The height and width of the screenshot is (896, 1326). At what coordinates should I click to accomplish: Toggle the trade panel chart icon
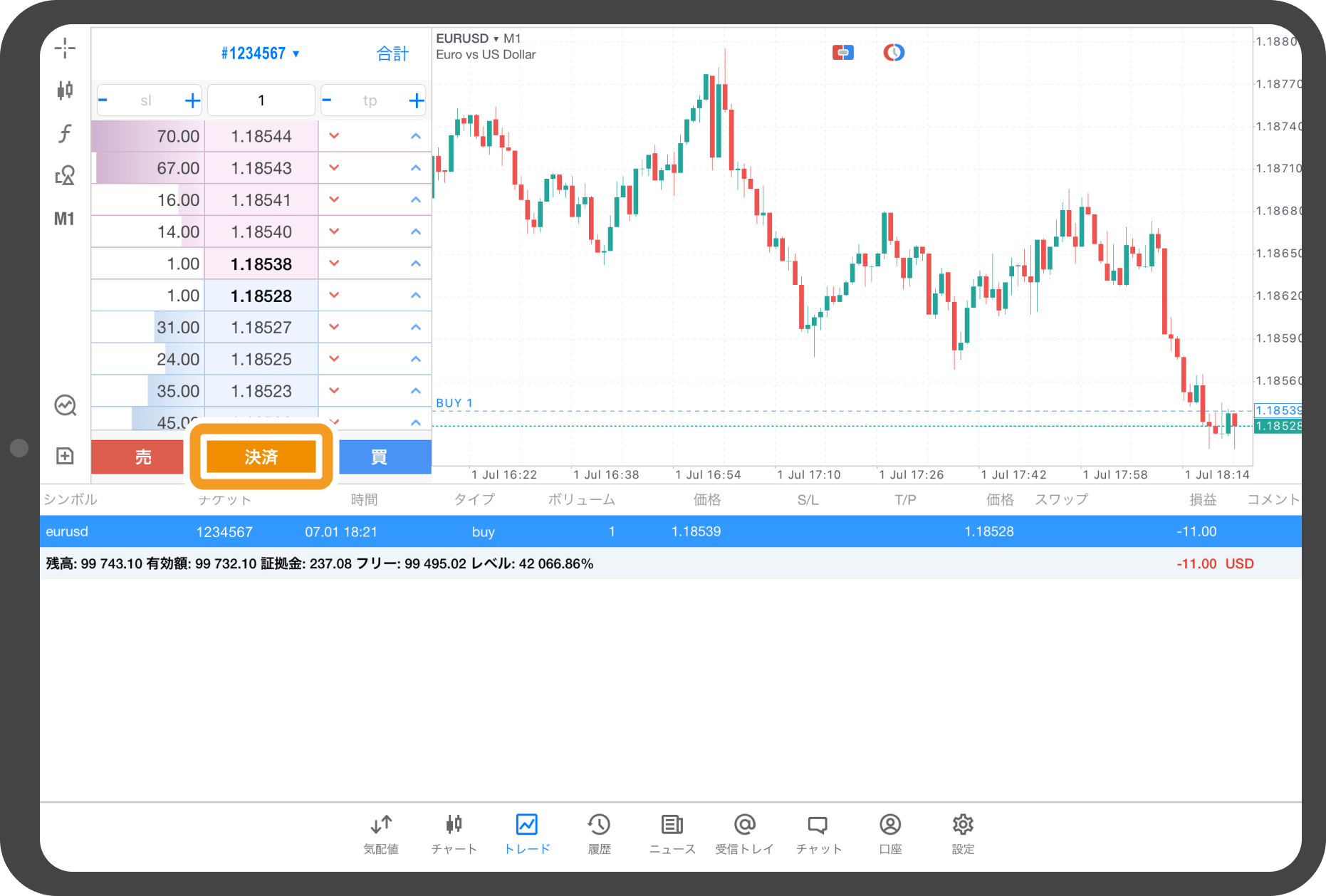[65, 405]
